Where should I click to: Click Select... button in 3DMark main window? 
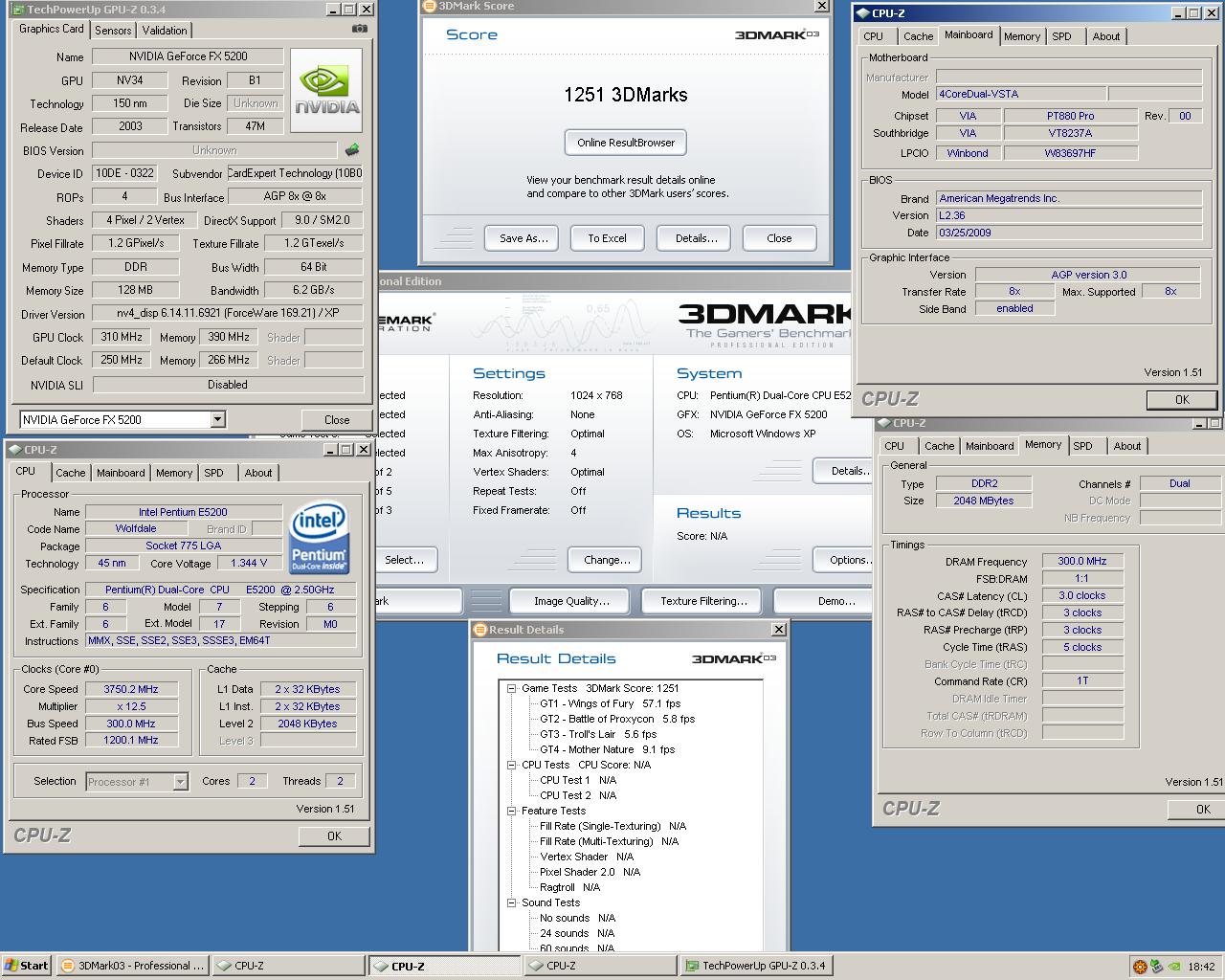(408, 560)
